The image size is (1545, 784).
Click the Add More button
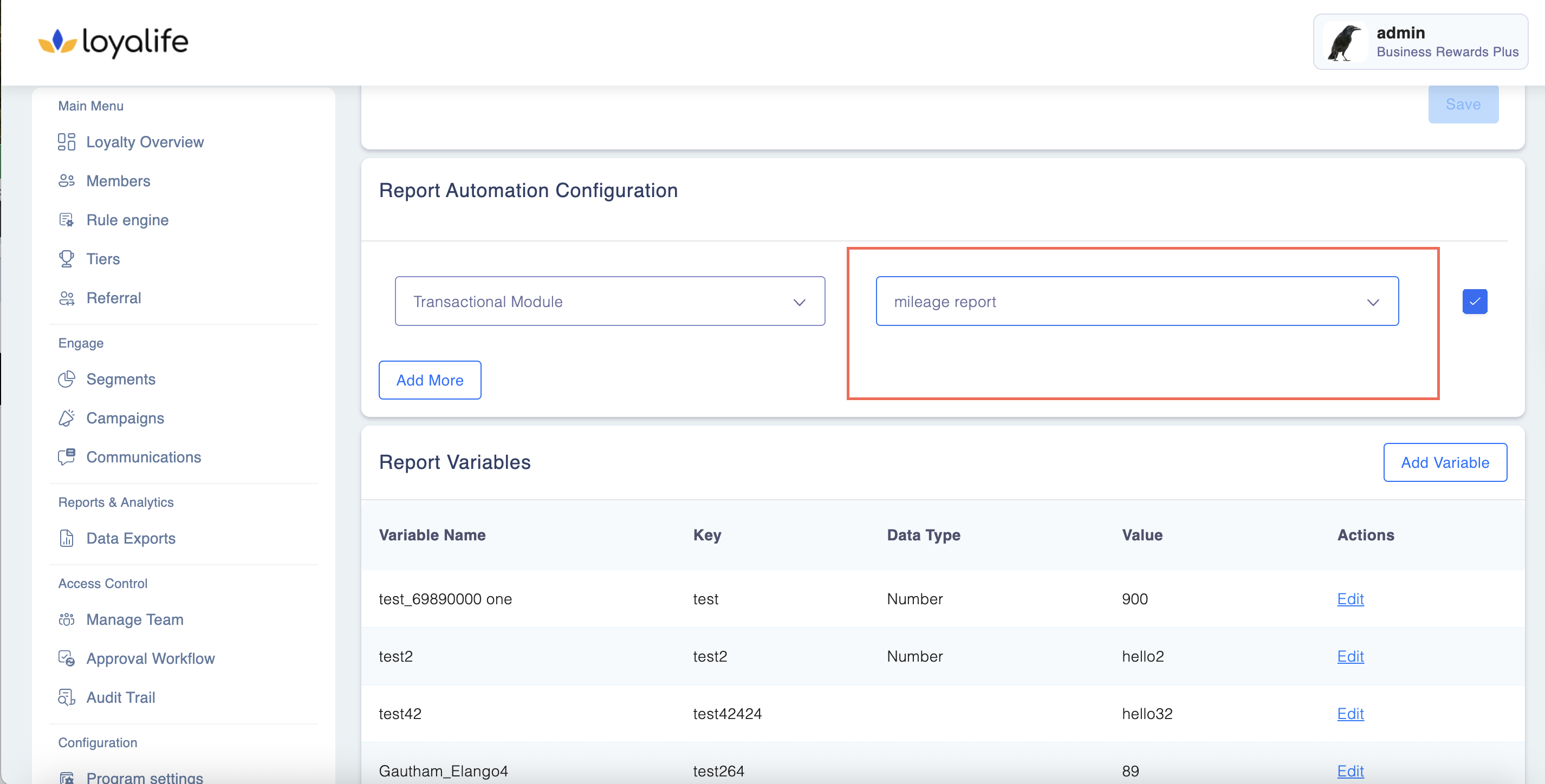pos(430,380)
